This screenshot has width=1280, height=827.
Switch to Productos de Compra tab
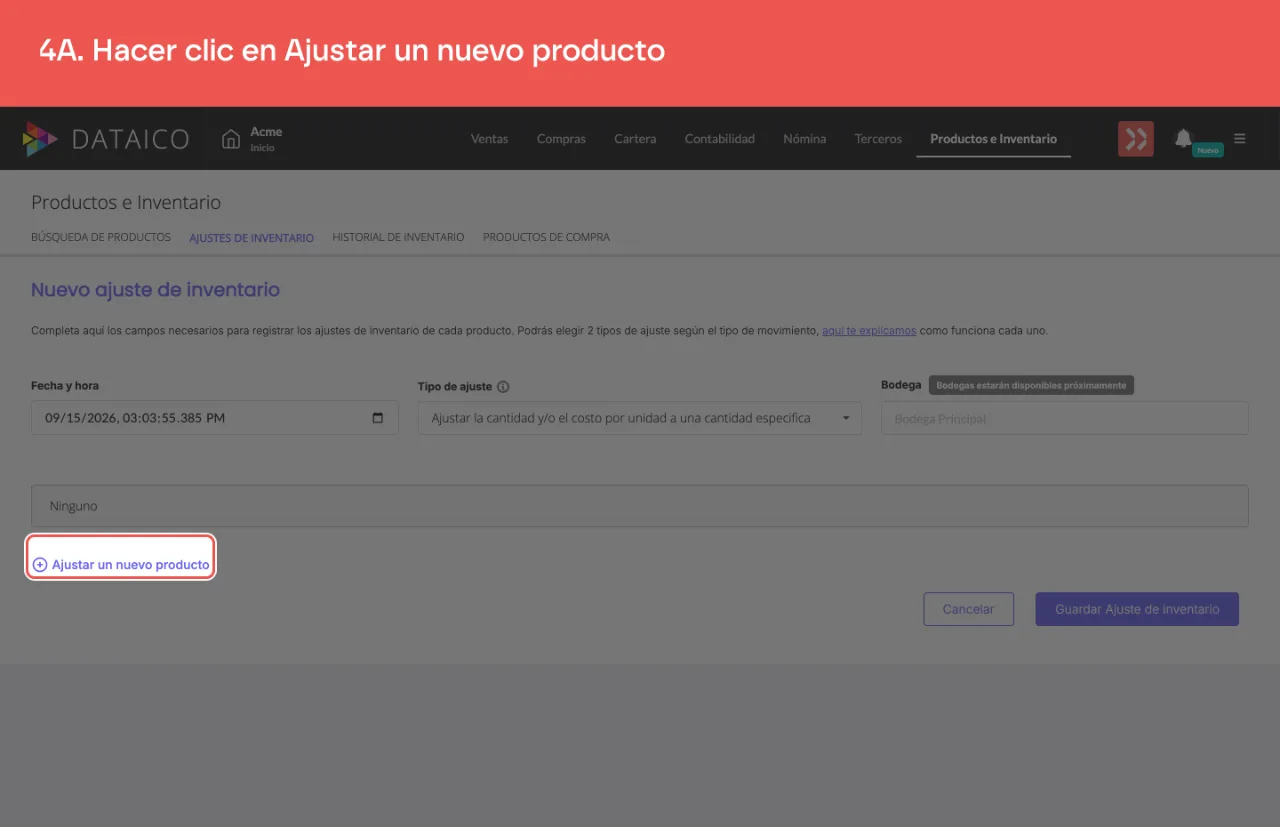[546, 238]
